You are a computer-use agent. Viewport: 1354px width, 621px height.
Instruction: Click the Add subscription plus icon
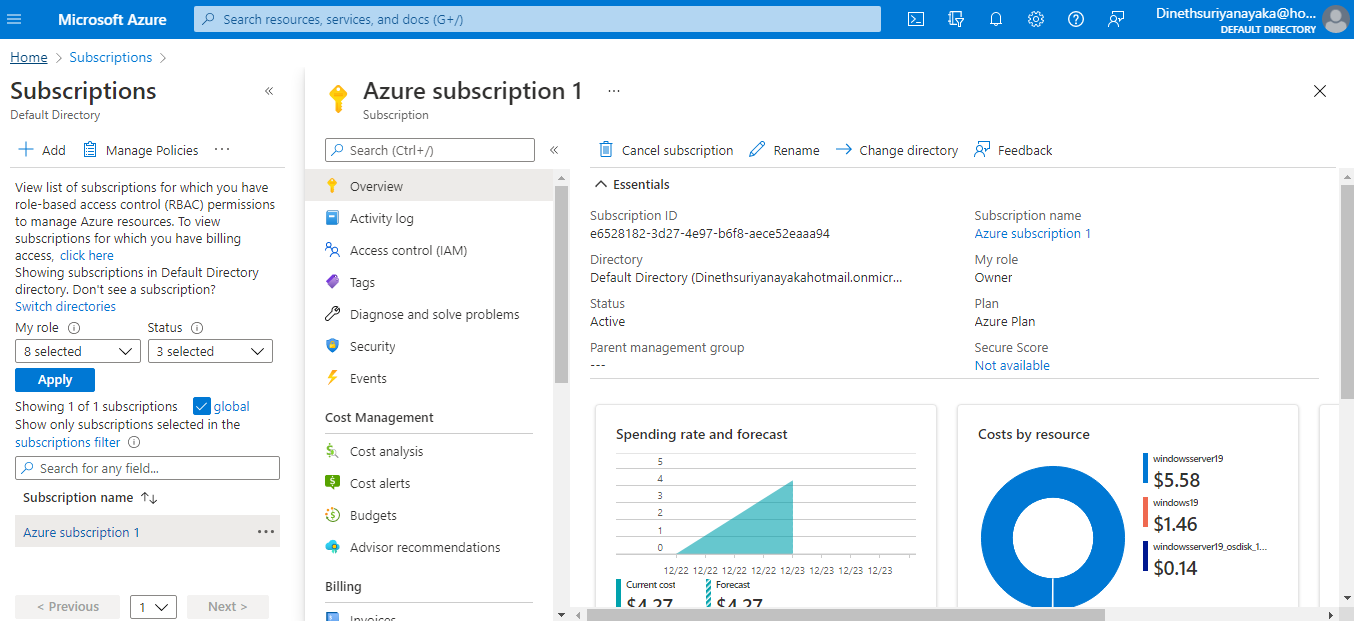(x=26, y=150)
